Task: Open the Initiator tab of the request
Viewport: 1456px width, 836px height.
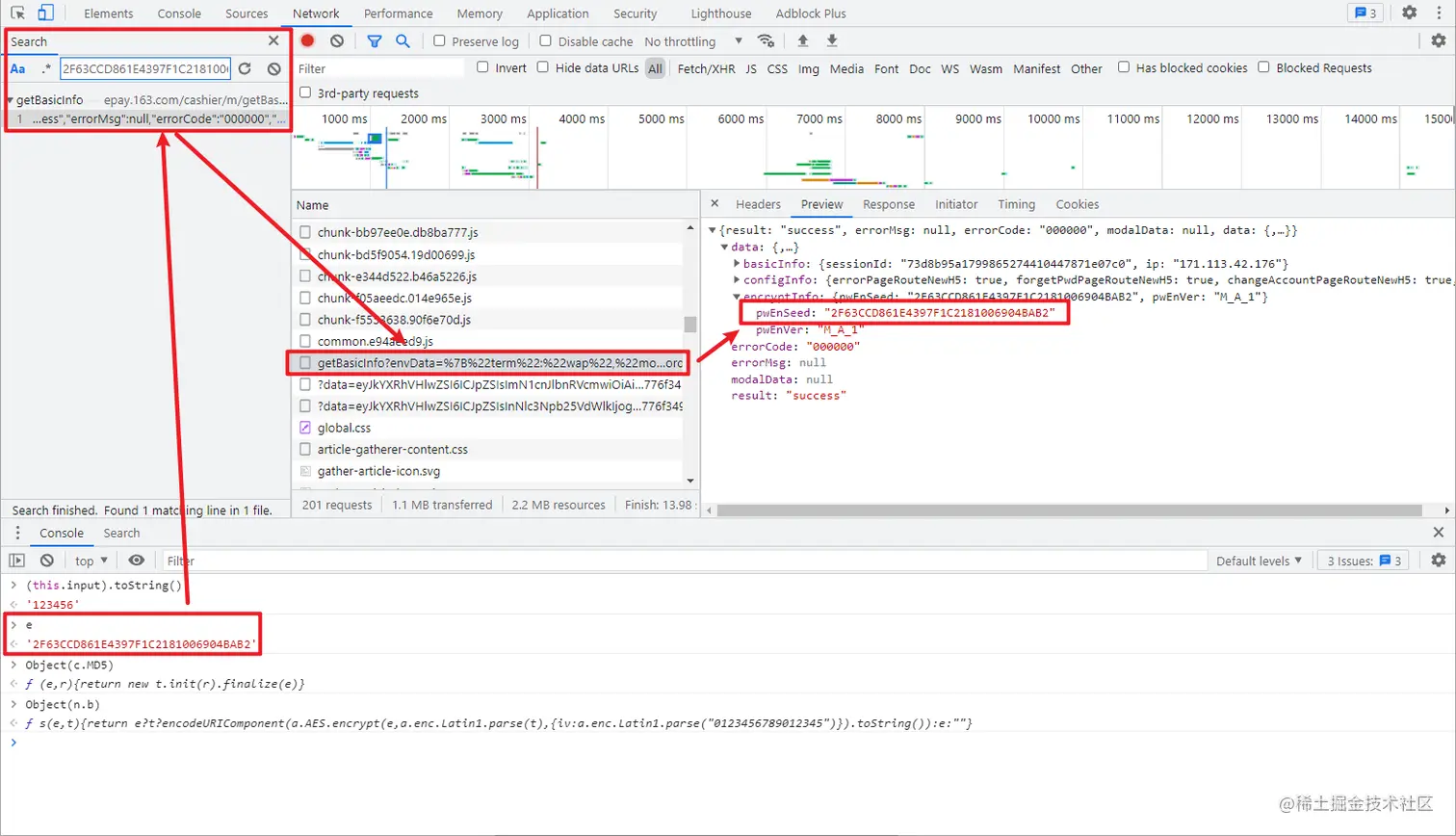Action: point(955,204)
